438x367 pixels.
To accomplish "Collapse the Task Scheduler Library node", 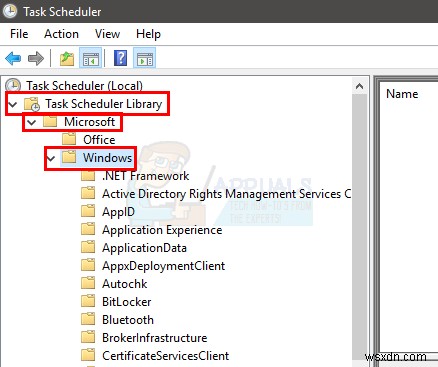I will tap(13, 104).
